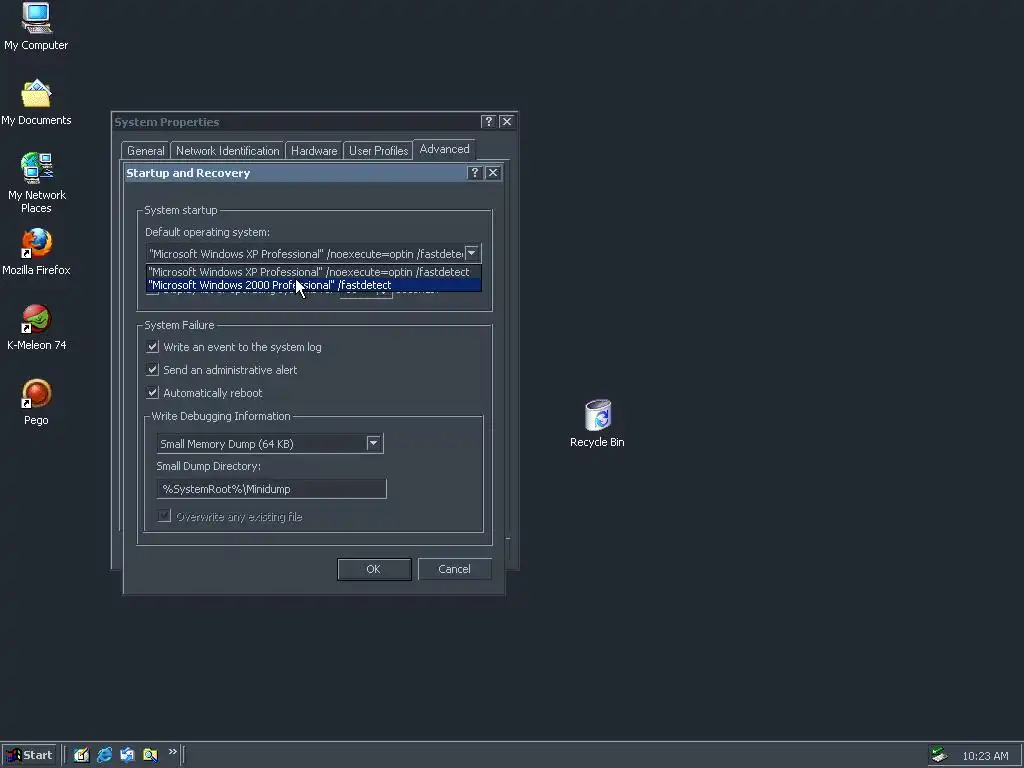This screenshot has width=1024, height=768.
Task: Click the Safely Remove Hardware tray icon
Action: (939, 755)
